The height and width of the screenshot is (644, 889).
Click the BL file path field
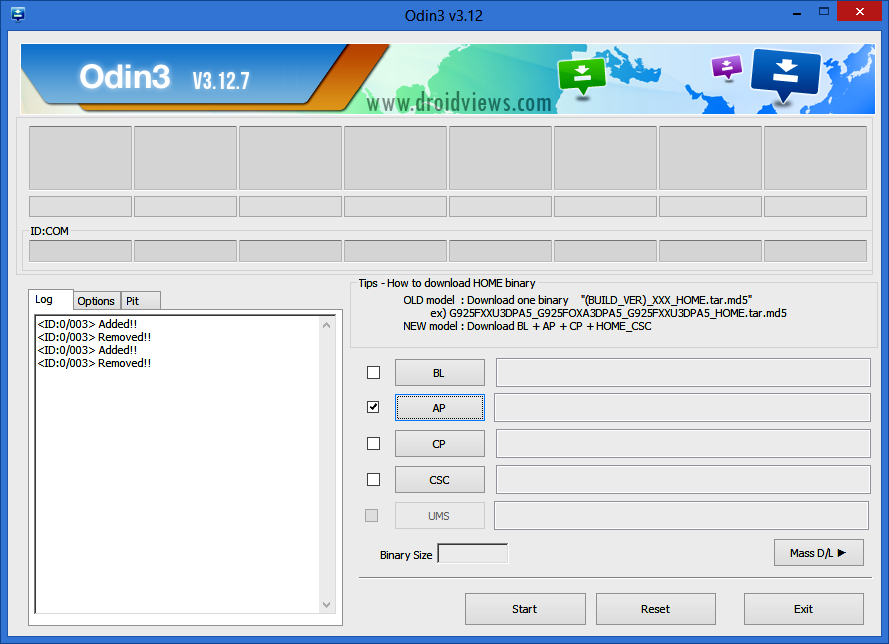pyautogui.click(x=683, y=372)
